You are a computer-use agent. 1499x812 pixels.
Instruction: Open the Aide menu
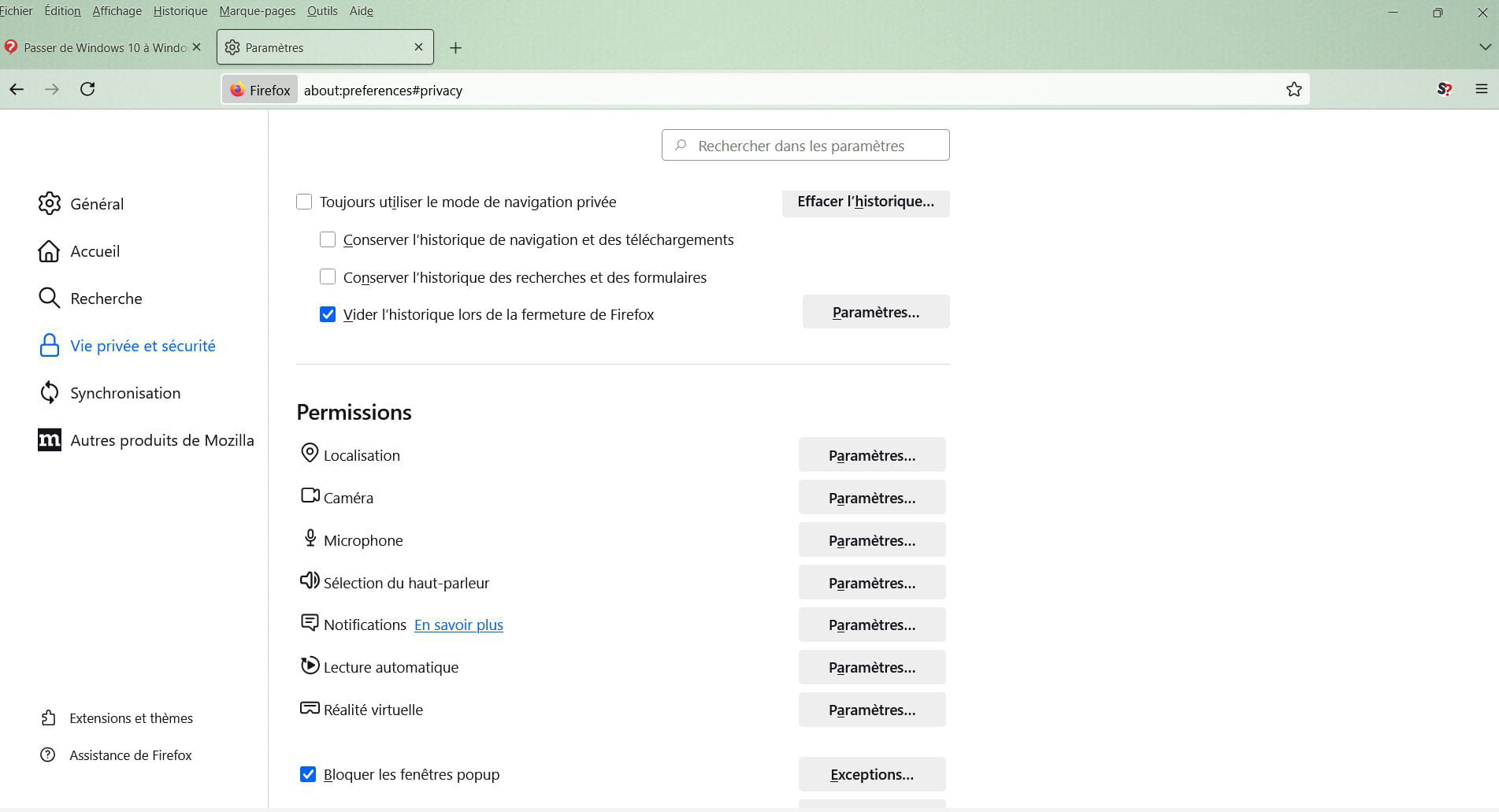[362, 11]
